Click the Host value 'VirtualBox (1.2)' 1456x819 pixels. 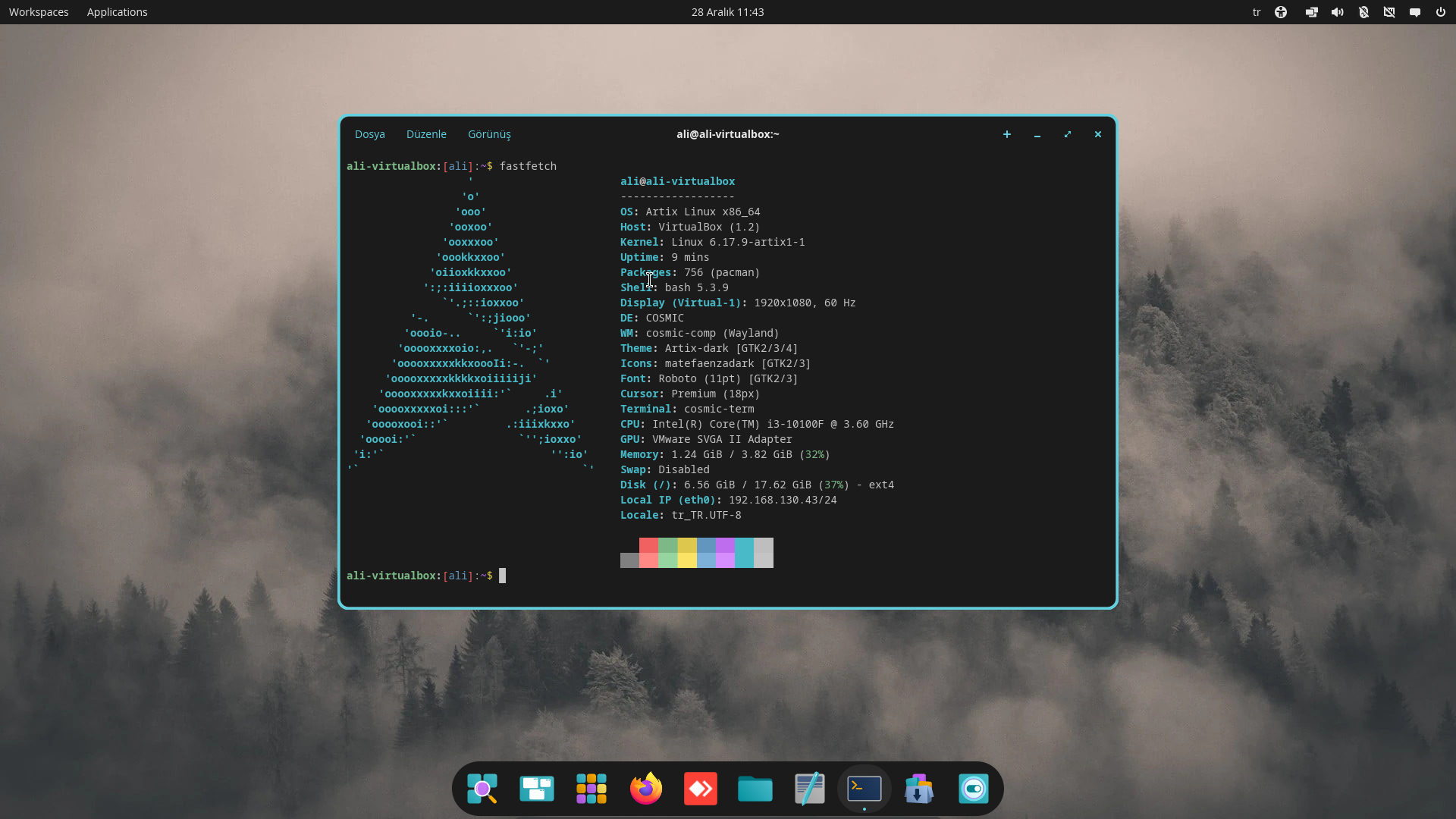709,227
